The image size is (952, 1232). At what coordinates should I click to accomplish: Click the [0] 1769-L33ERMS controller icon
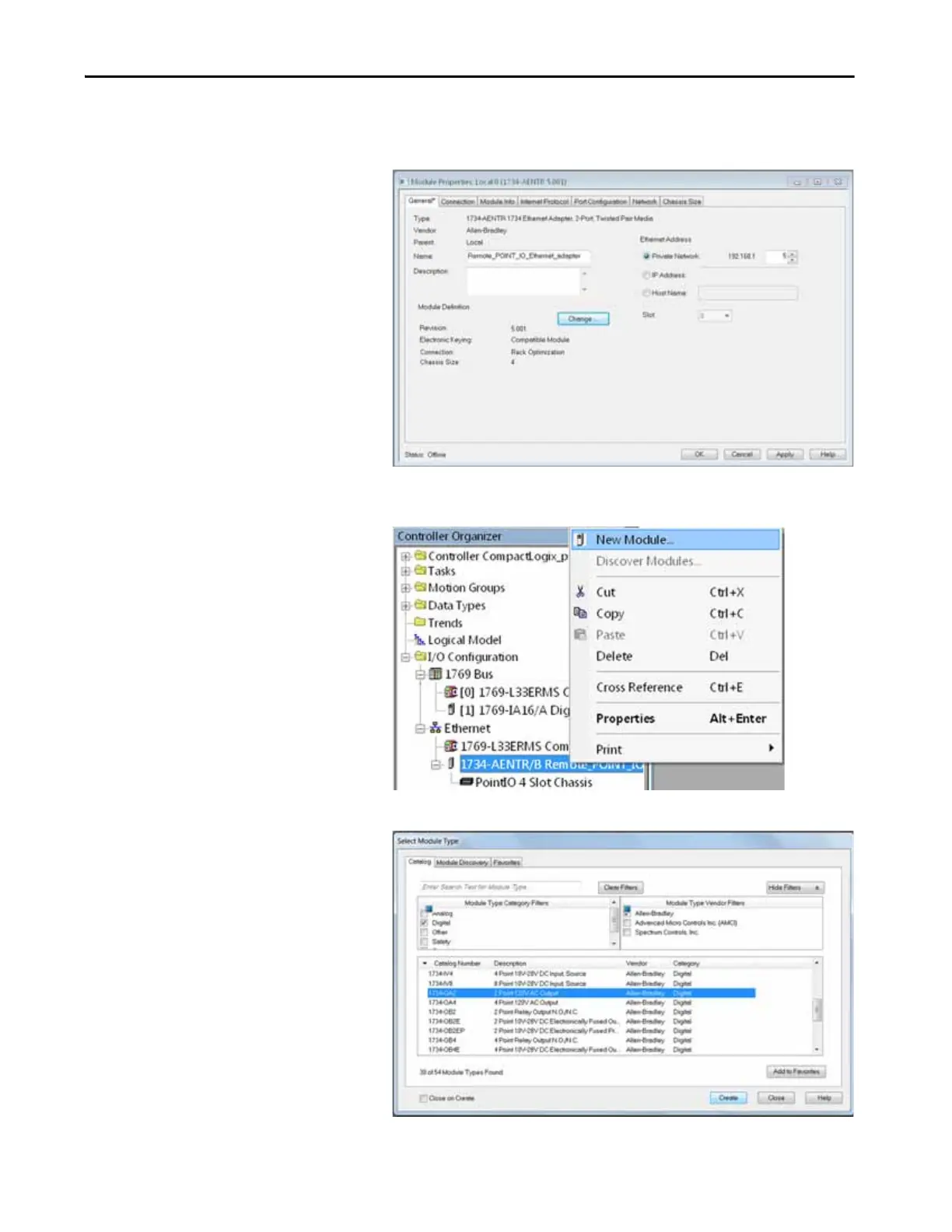[450, 691]
